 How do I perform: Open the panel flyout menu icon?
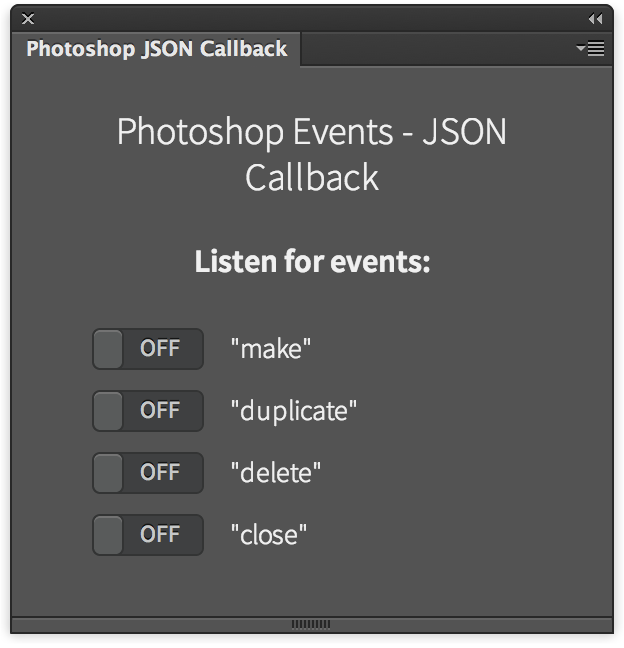point(591,48)
